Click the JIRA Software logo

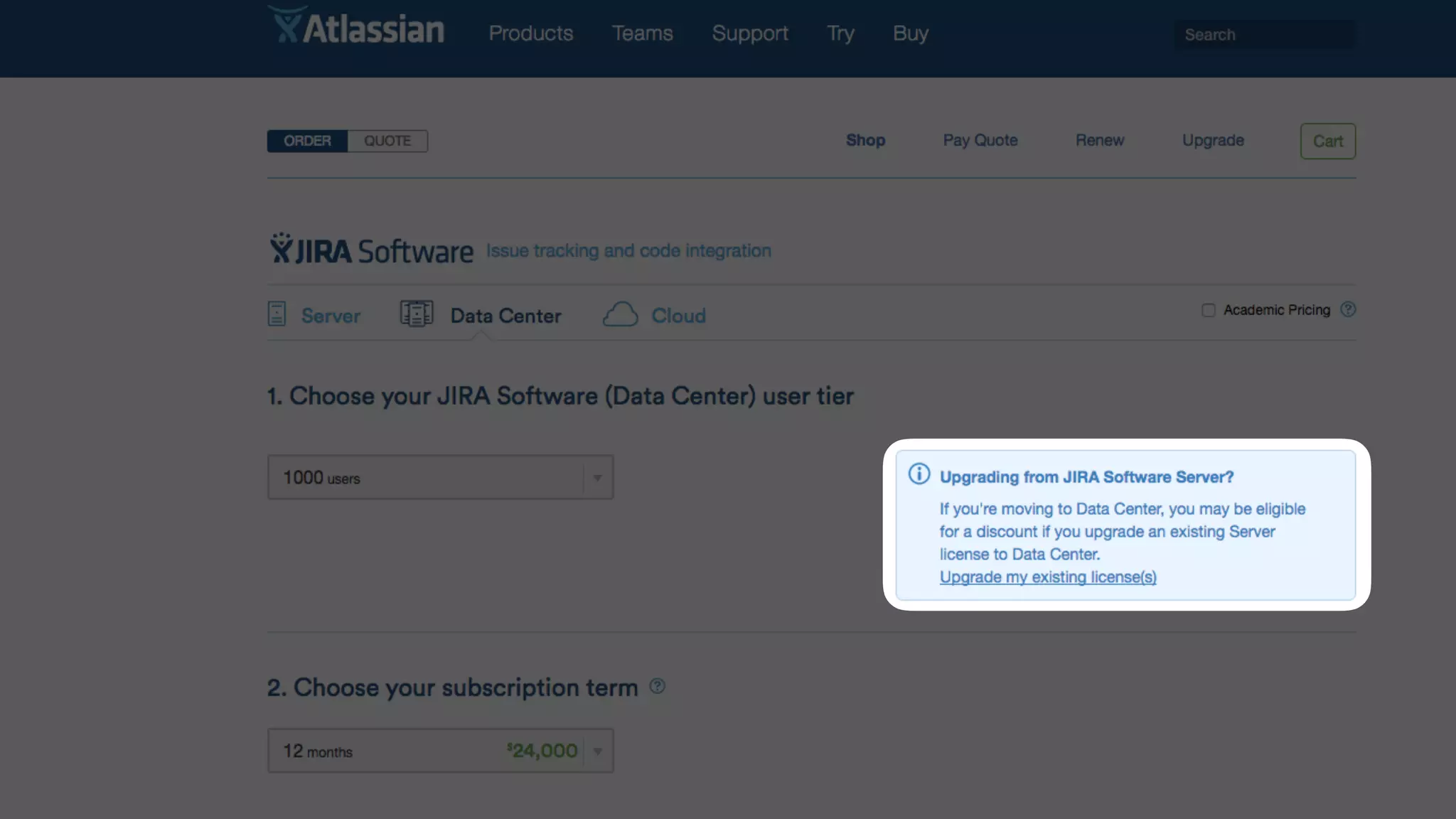[x=371, y=250]
